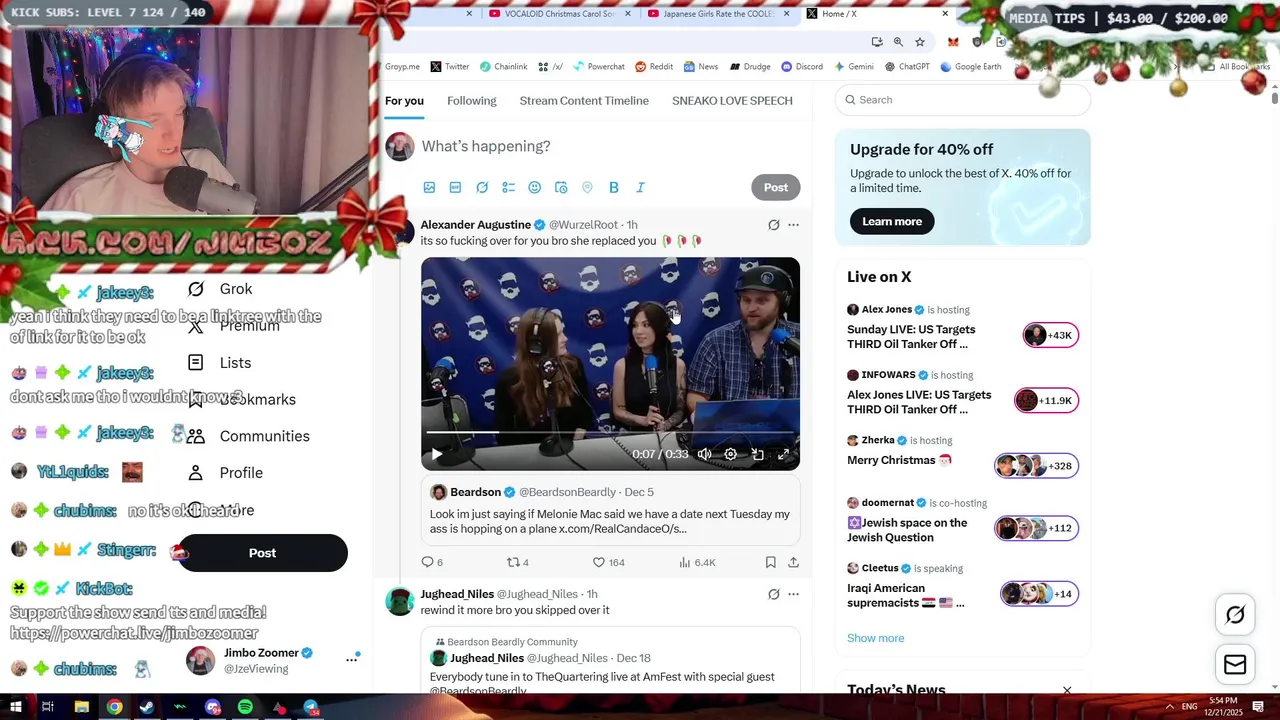Add a poll using the composer poll icon
The height and width of the screenshot is (720, 1280).
pyautogui.click(x=508, y=187)
